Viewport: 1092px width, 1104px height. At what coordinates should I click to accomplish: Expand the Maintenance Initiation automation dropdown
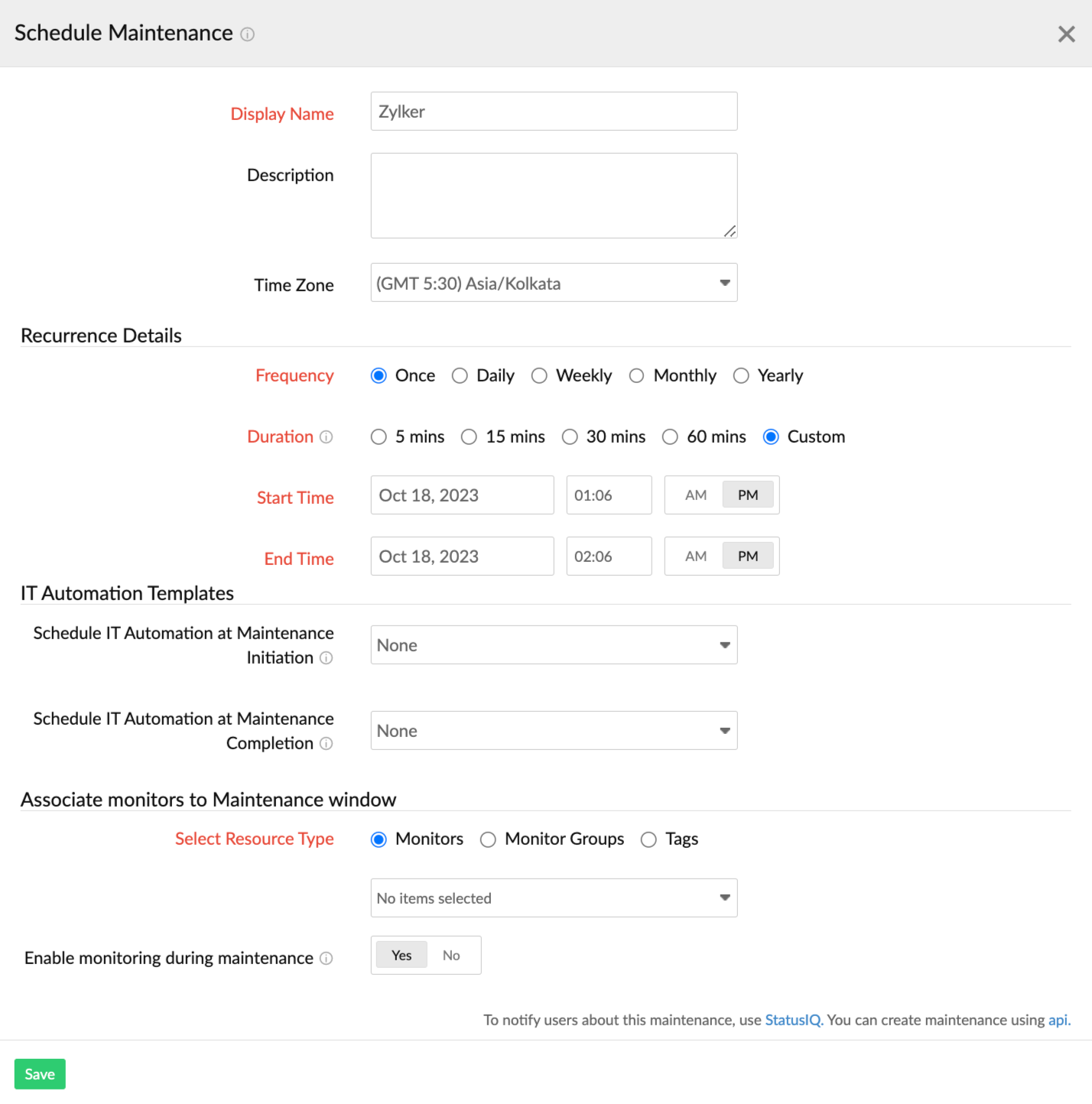point(554,645)
